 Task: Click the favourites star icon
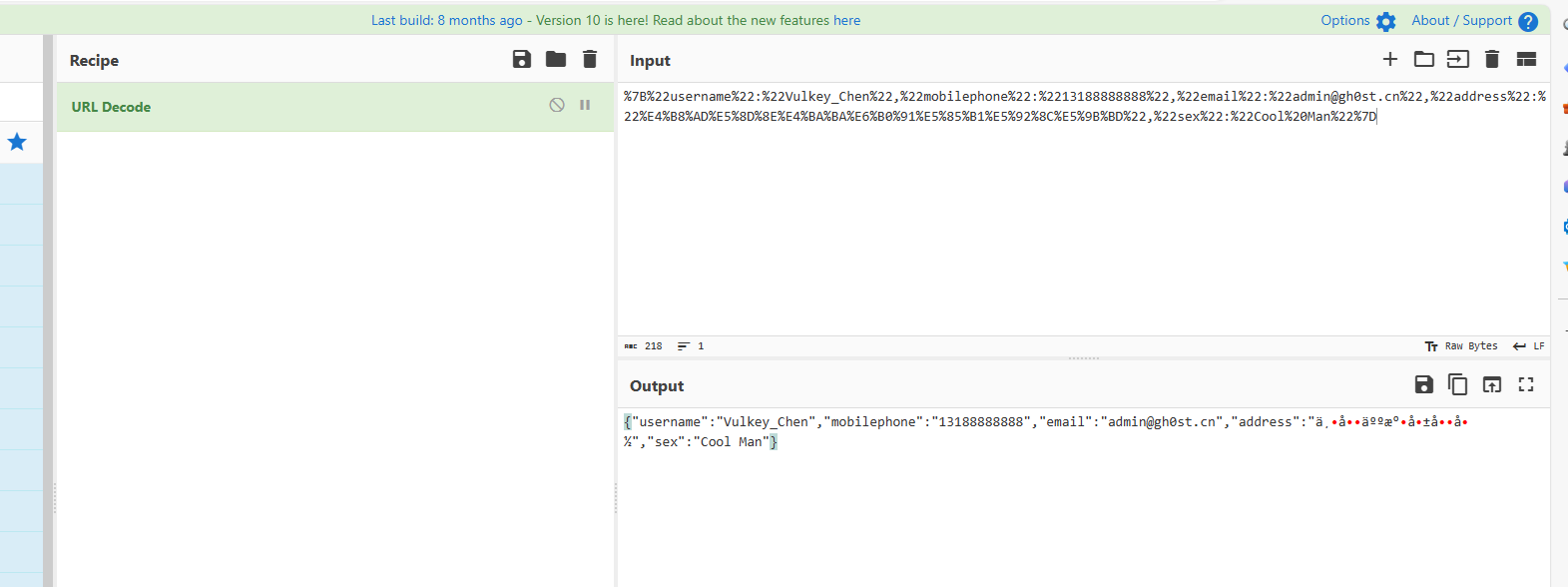point(17,142)
